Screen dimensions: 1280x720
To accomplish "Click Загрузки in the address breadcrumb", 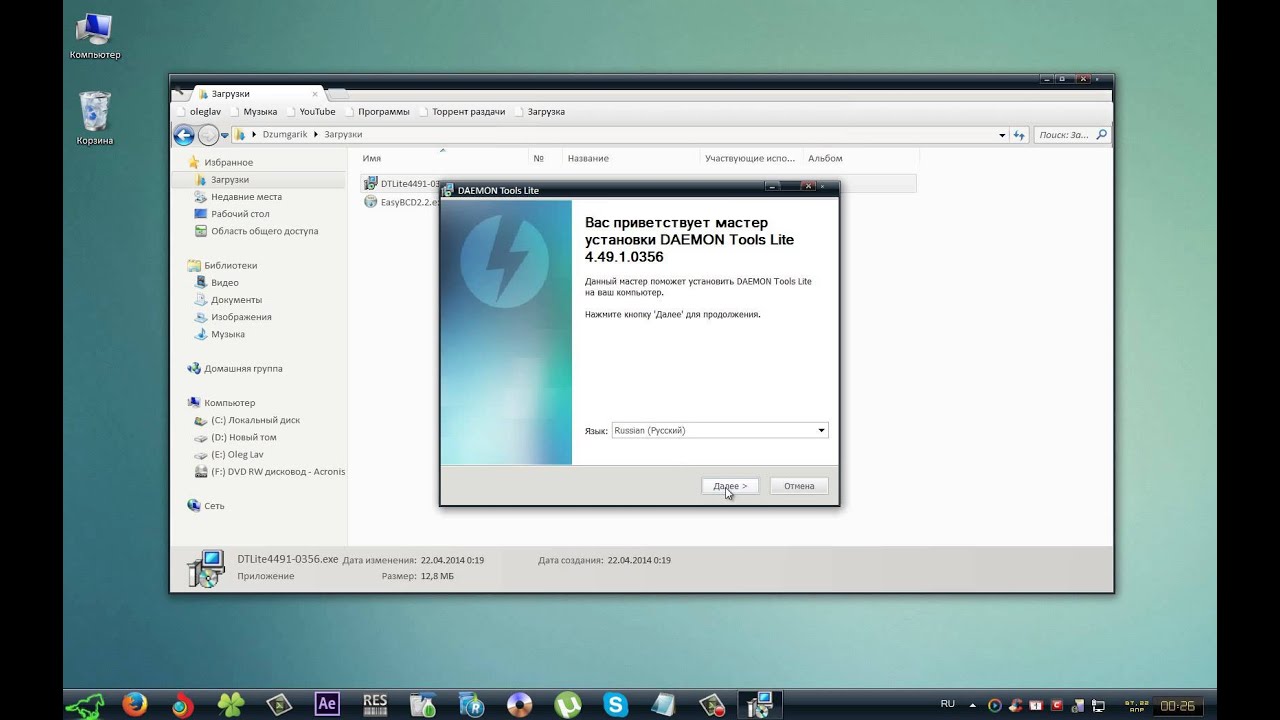I will coord(343,134).
